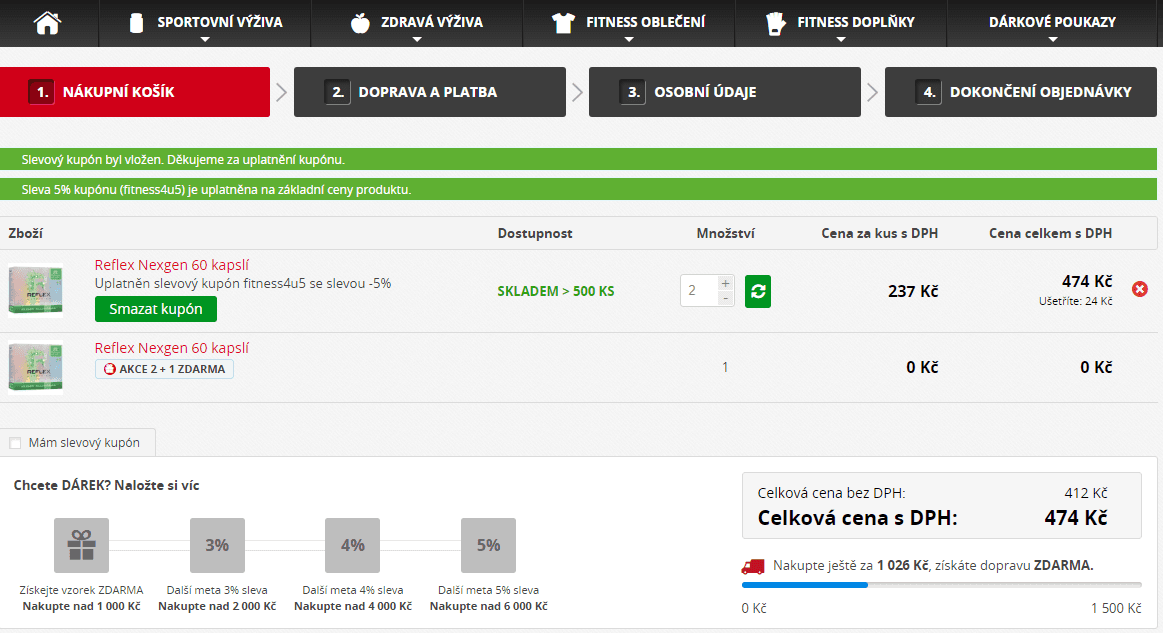
Task: Select step 1 Nákupní košík tab
Action: [135, 92]
